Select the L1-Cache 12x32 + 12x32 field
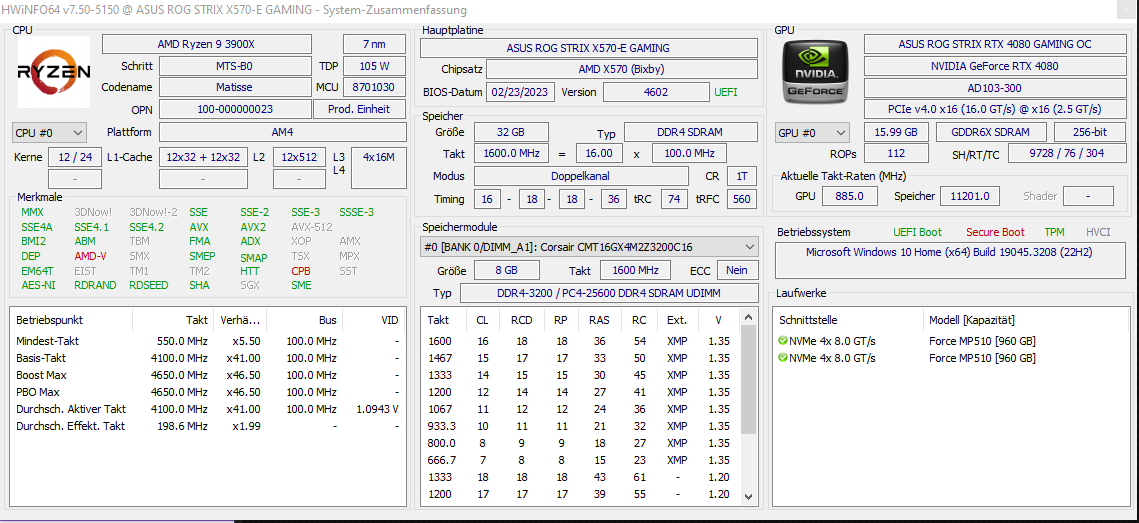Viewport: 1139px width, 523px height. point(203,156)
